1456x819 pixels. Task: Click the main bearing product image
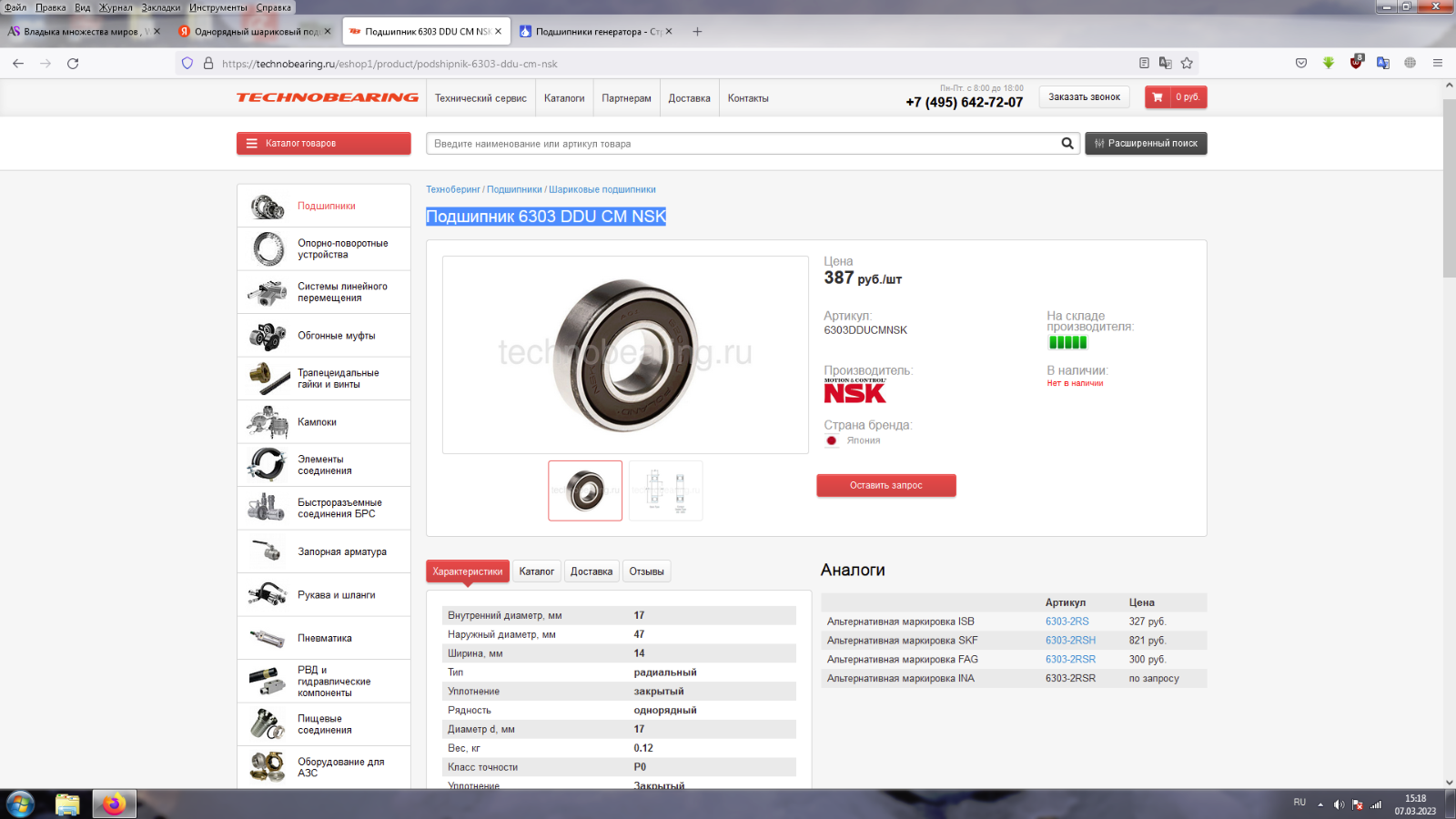[x=625, y=355]
